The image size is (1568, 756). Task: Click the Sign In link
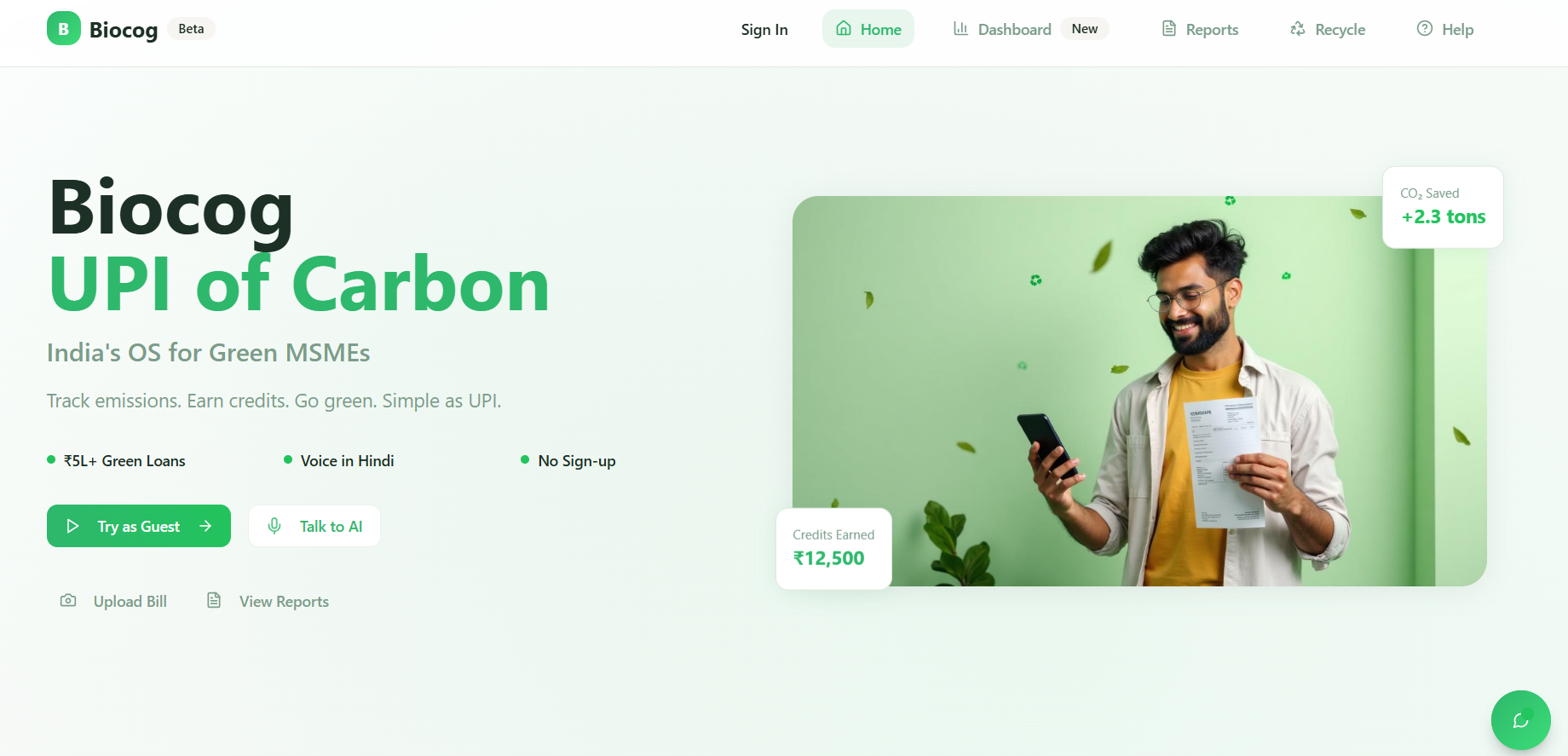coord(764,29)
